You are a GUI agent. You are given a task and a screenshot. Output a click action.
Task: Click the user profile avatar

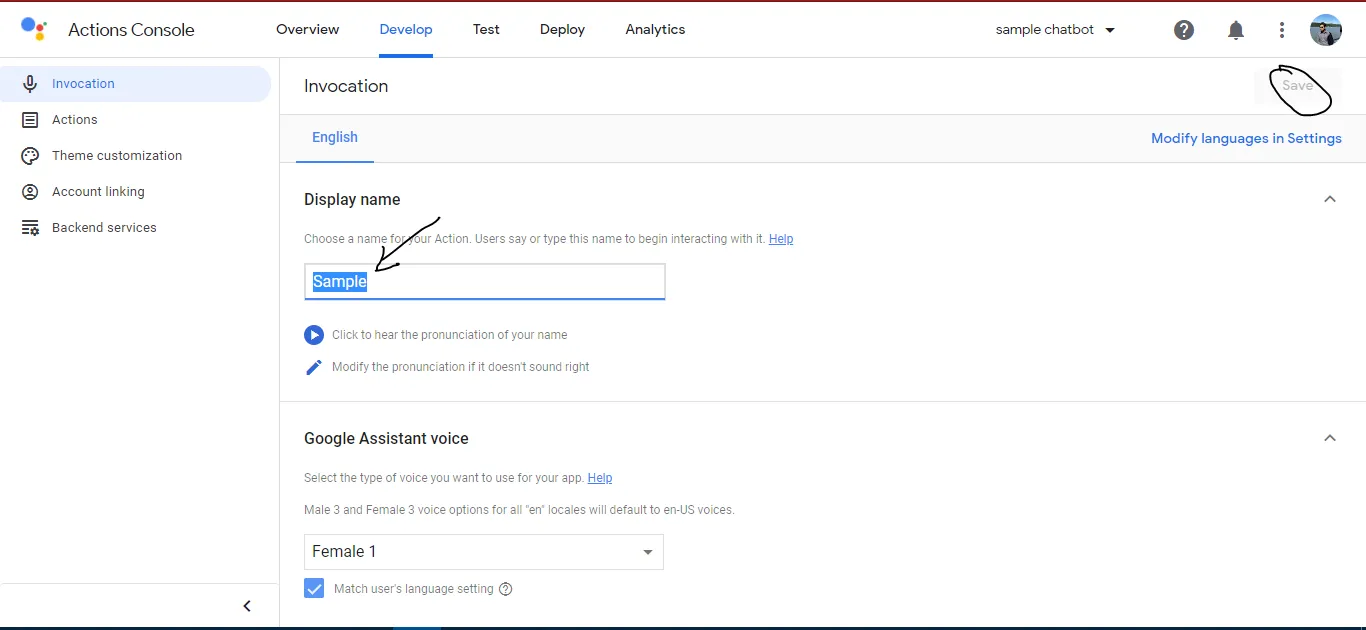coord(1326,30)
